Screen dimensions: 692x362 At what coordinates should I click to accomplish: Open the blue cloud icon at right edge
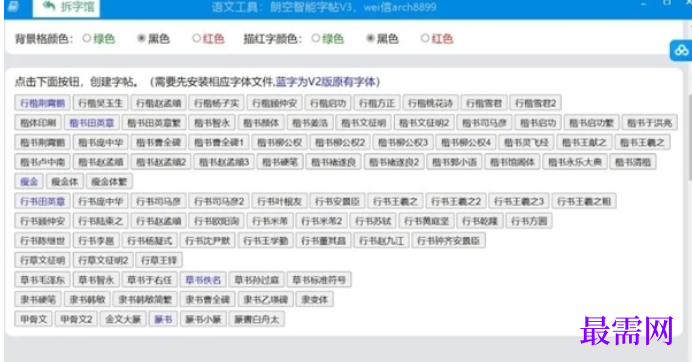coord(681,50)
